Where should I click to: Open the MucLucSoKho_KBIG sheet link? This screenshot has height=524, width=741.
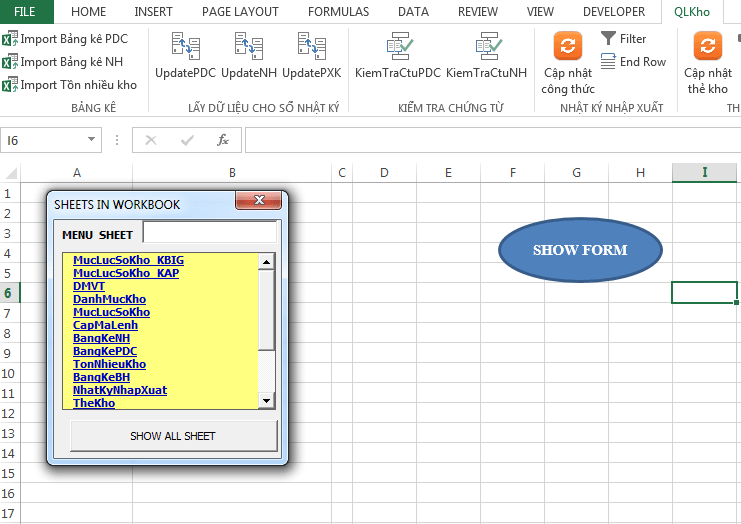coord(129,260)
